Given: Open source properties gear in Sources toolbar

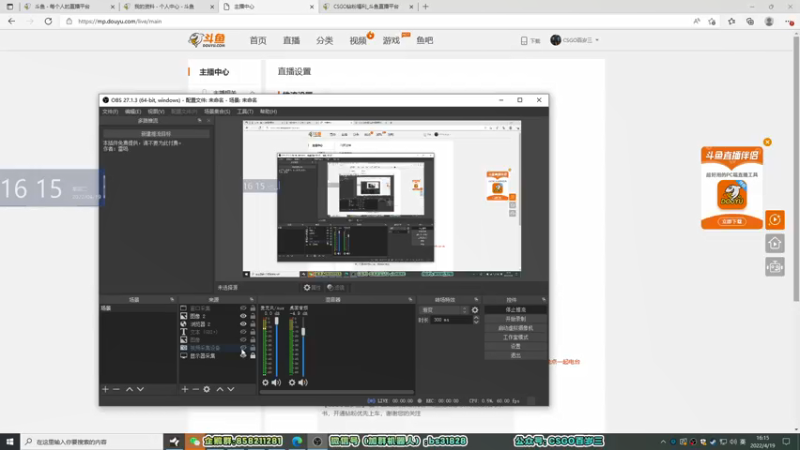Looking at the screenshot, I should [x=207, y=389].
